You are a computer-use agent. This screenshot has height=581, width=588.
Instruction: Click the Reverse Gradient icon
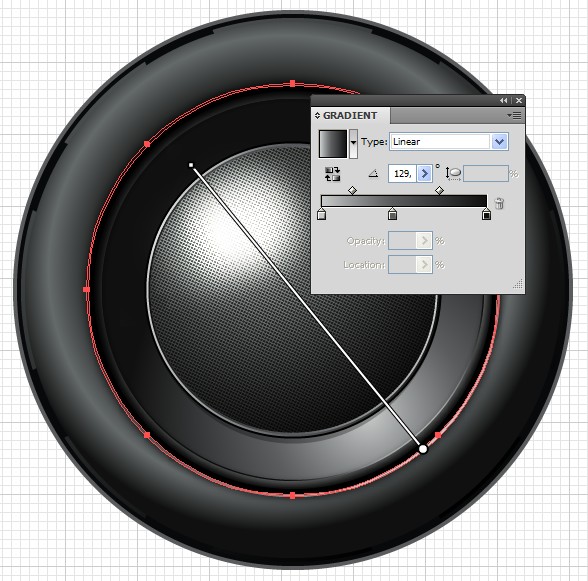332,174
